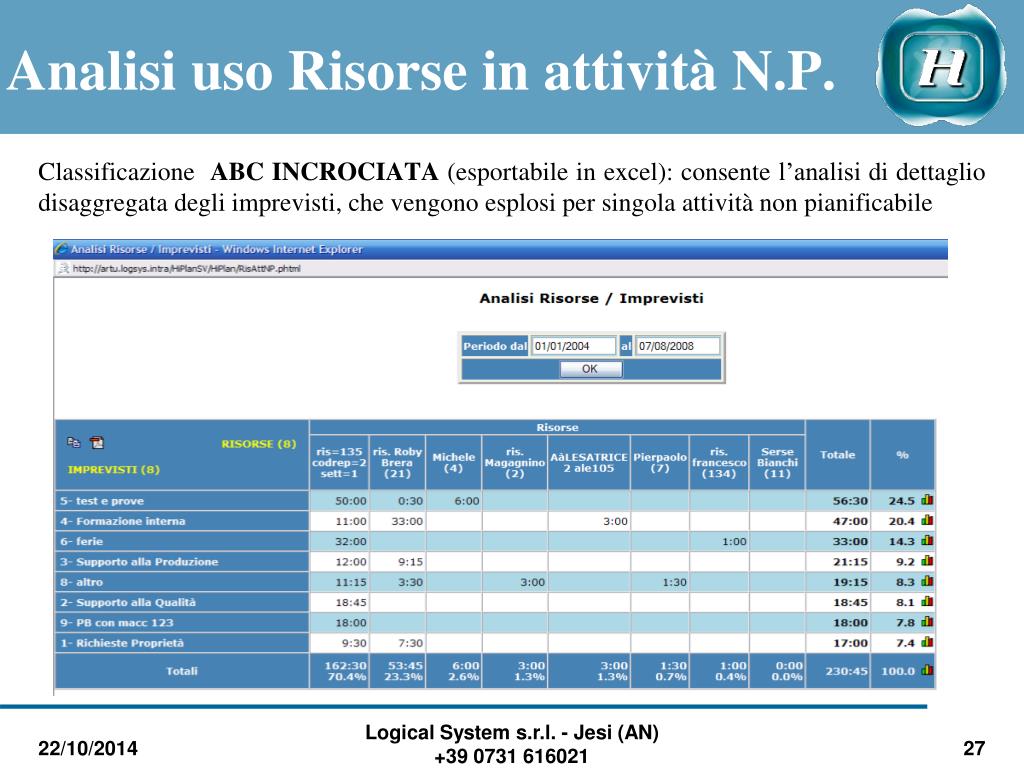
Task: Click the RISORSE (8) header link
Action: click(259, 444)
